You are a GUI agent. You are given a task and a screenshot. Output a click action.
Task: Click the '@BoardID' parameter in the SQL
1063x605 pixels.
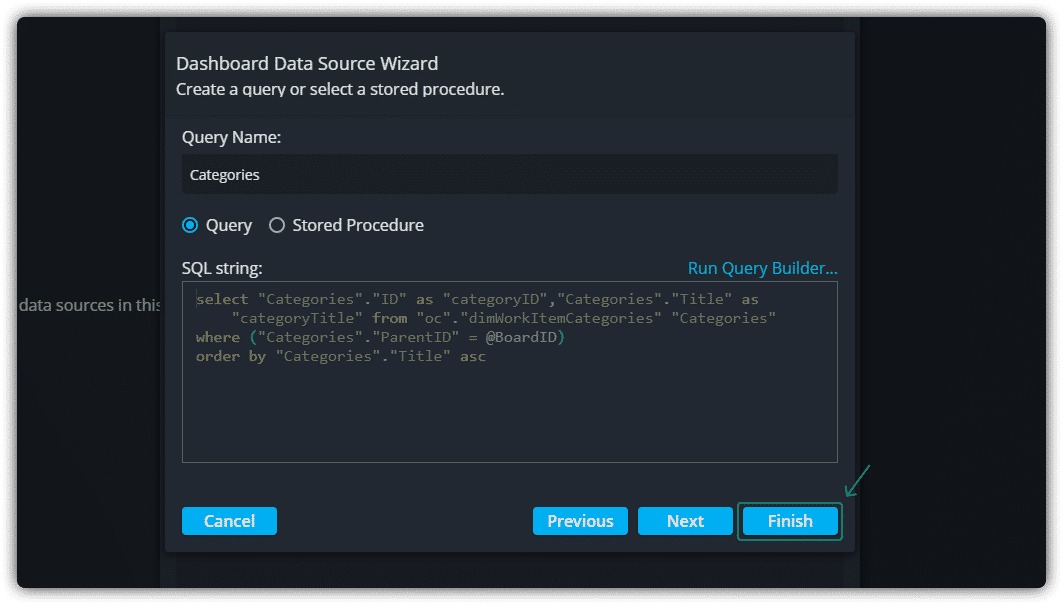521,337
